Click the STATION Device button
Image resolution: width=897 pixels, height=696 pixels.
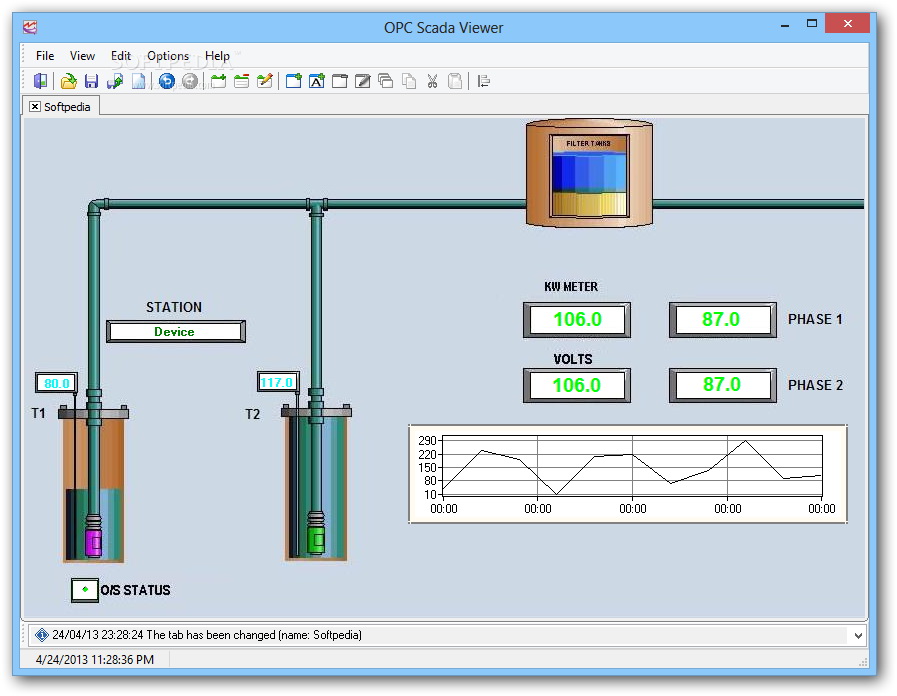tap(175, 332)
